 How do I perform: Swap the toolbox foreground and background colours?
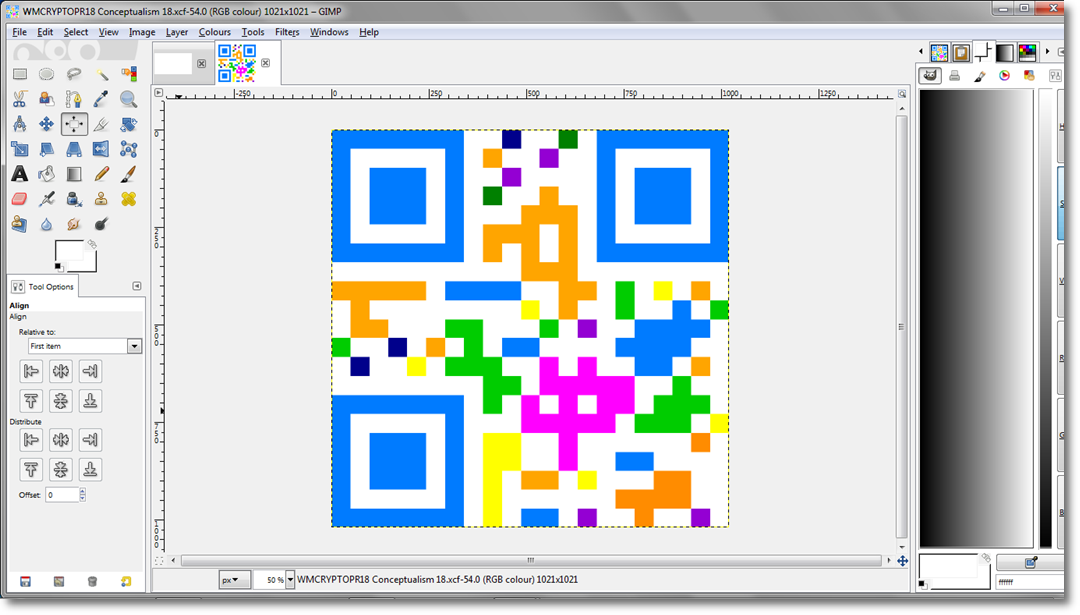click(92, 244)
